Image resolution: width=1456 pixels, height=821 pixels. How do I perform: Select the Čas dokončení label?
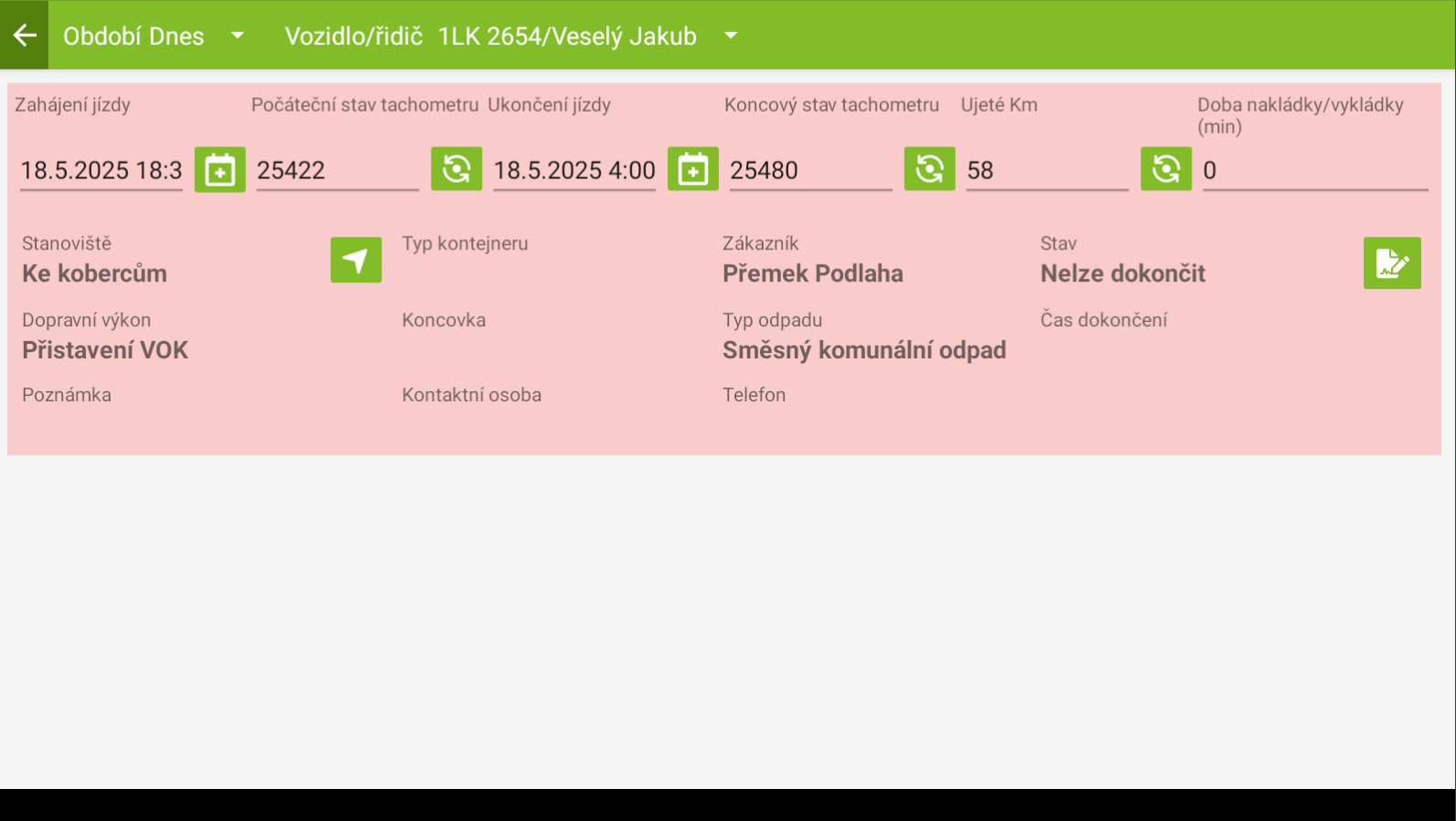1104,320
